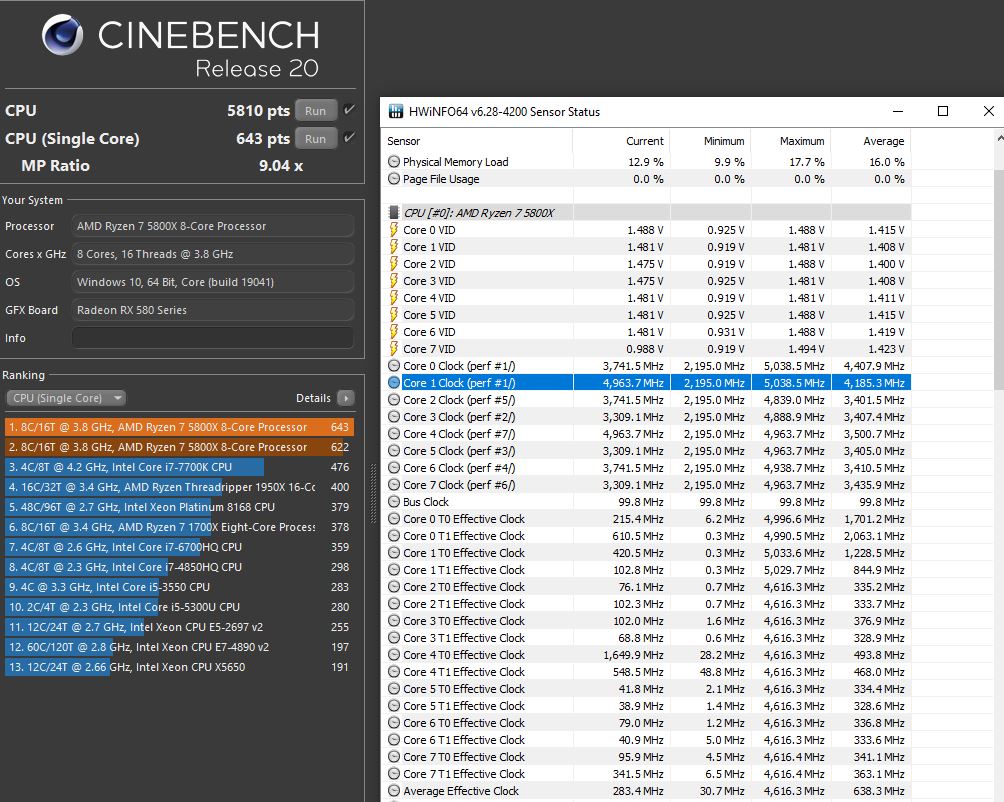Maximize the HWiNFO64 Sensor Status window

point(943,111)
